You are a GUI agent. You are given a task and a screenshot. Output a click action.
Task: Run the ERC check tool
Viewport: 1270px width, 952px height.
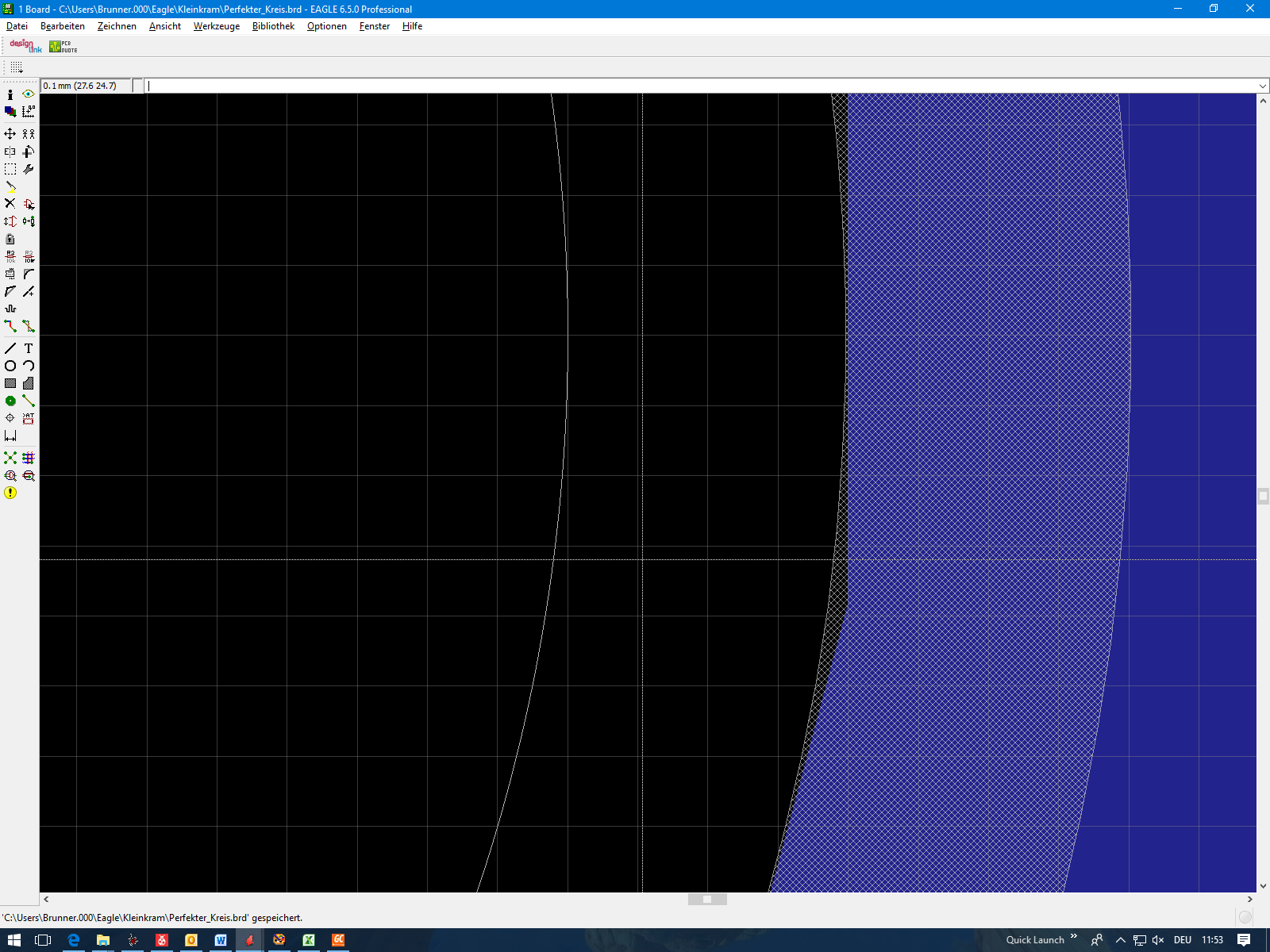tap(10, 475)
